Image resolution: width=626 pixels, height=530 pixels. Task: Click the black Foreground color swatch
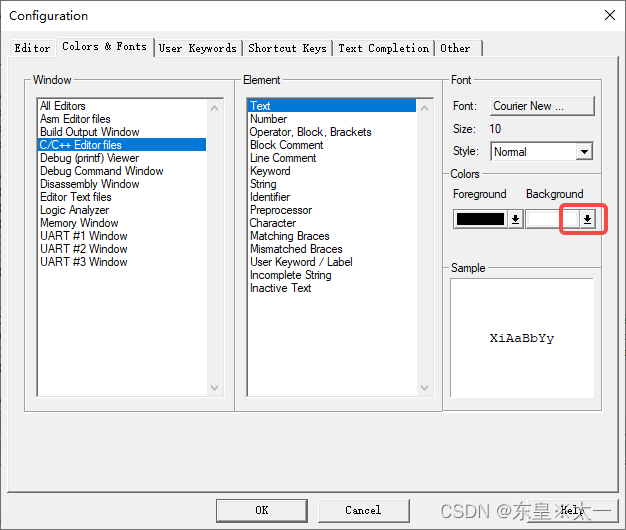pyautogui.click(x=480, y=219)
